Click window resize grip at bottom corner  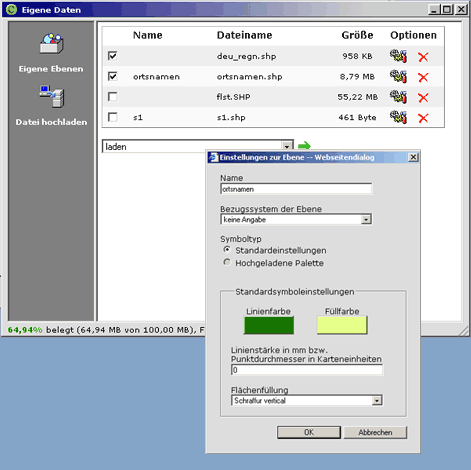pyautogui.click(x=464, y=331)
